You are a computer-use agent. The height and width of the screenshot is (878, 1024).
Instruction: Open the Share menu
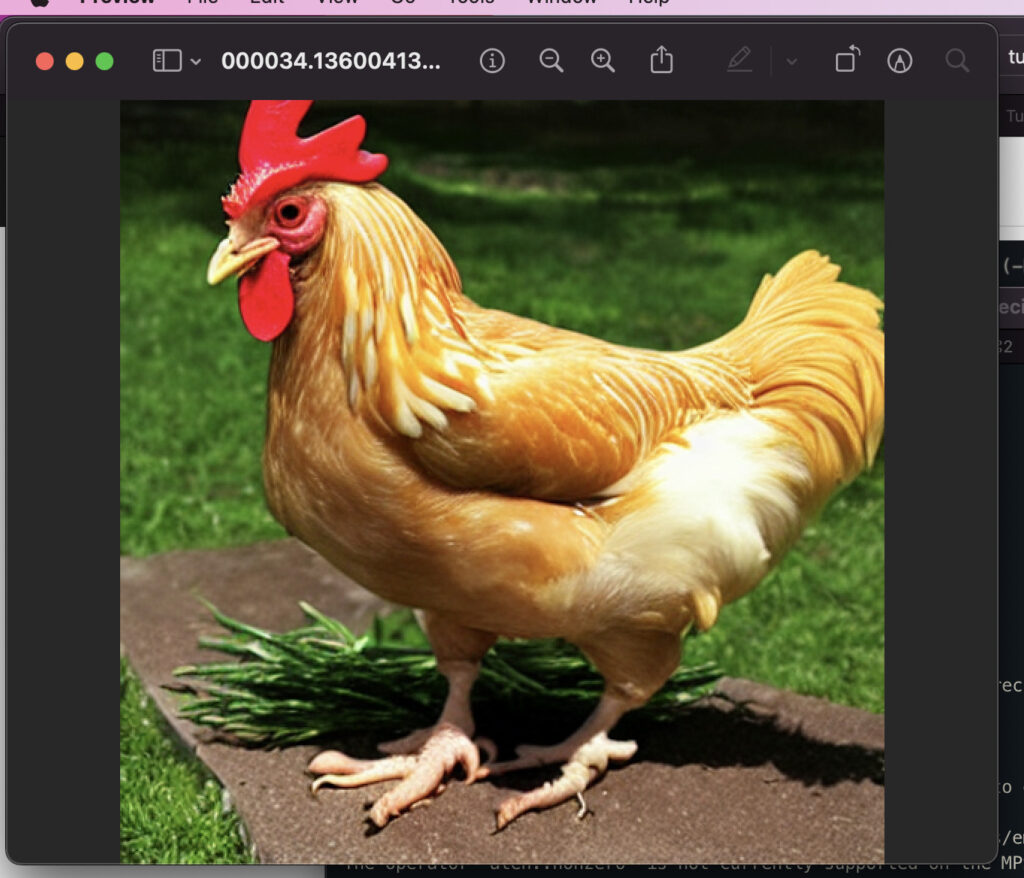[x=661, y=61]
